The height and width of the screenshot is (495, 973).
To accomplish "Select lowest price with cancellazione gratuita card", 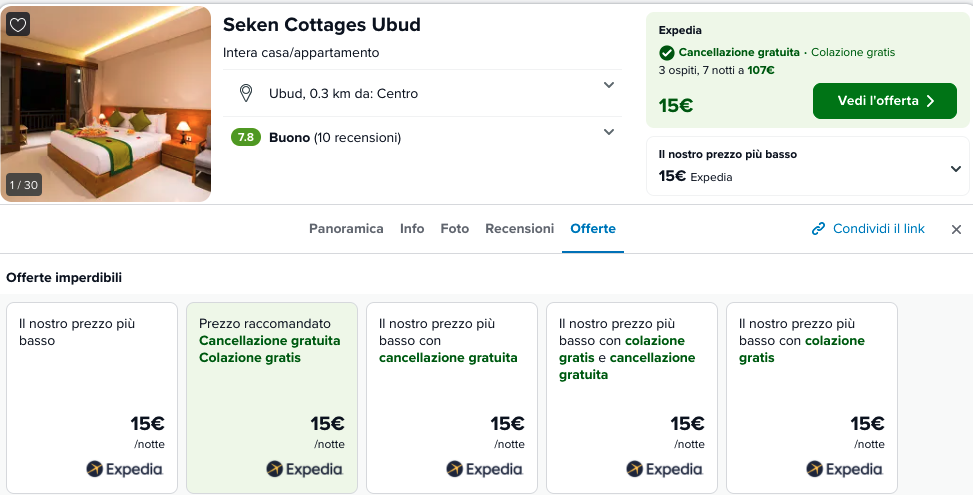I will (452, 398).
